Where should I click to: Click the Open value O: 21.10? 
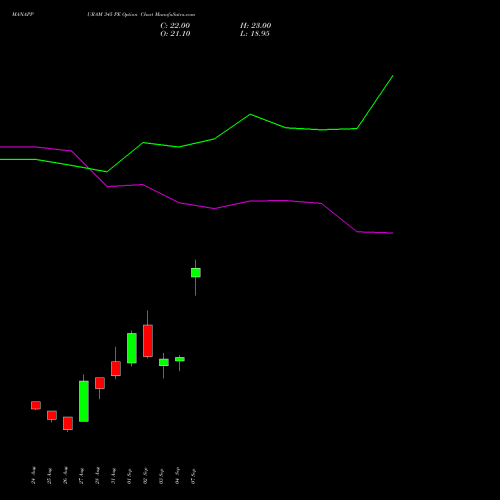(175, 34)
